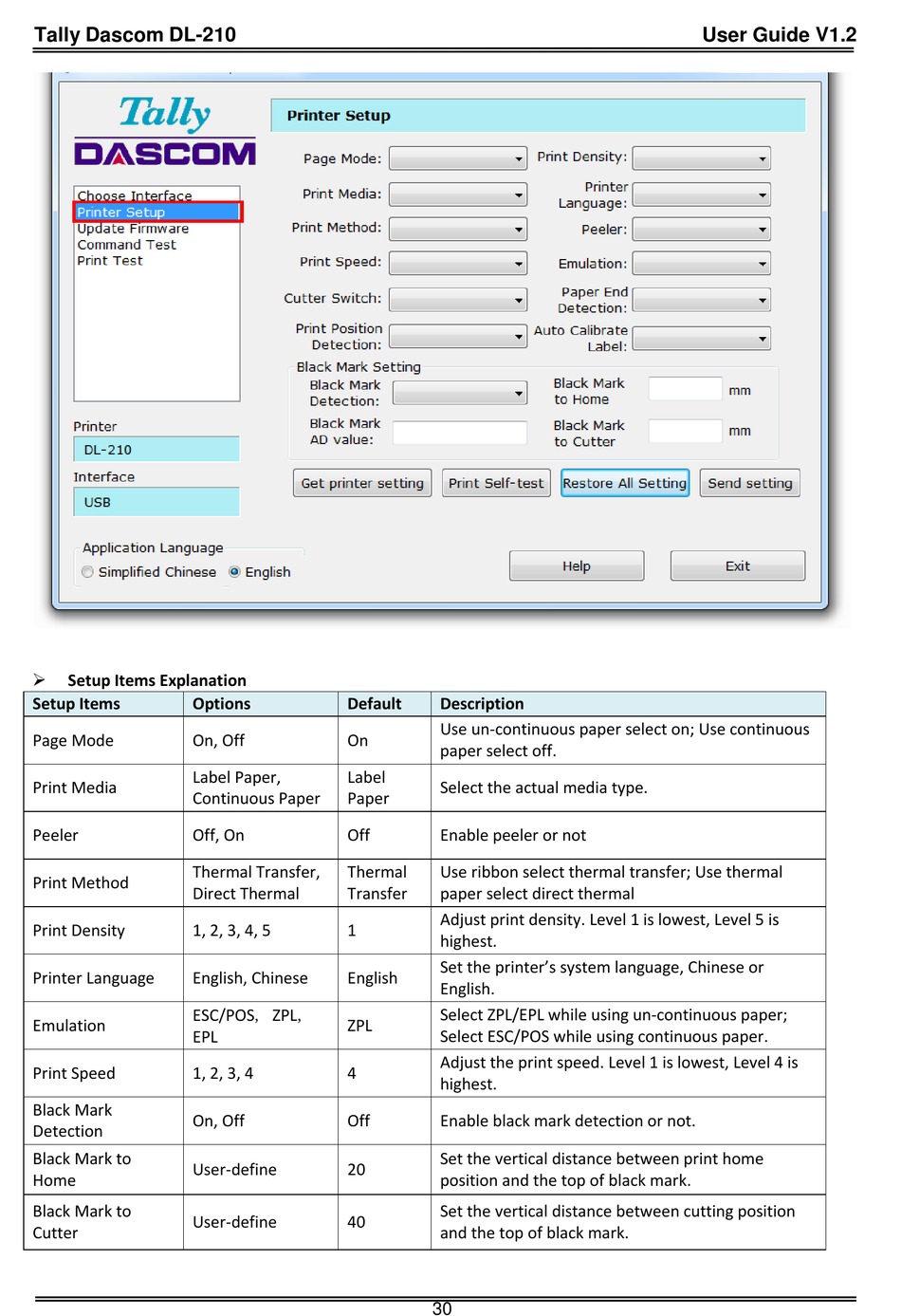
Task: Open the Page Mode dropdown
Action: (458, 158)
